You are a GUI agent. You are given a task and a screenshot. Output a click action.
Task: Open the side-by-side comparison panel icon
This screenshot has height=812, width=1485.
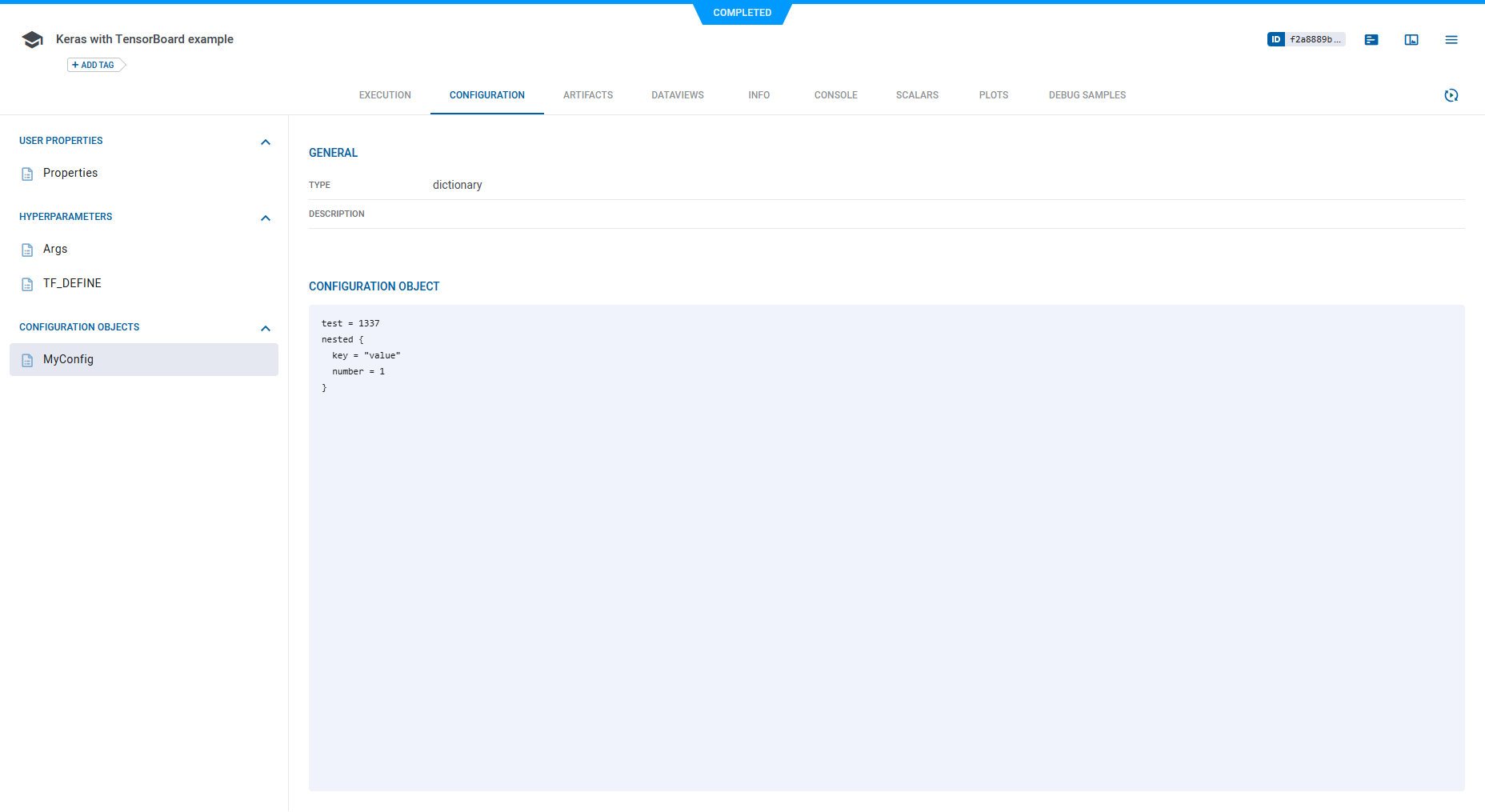click(x=1411, y=39)
